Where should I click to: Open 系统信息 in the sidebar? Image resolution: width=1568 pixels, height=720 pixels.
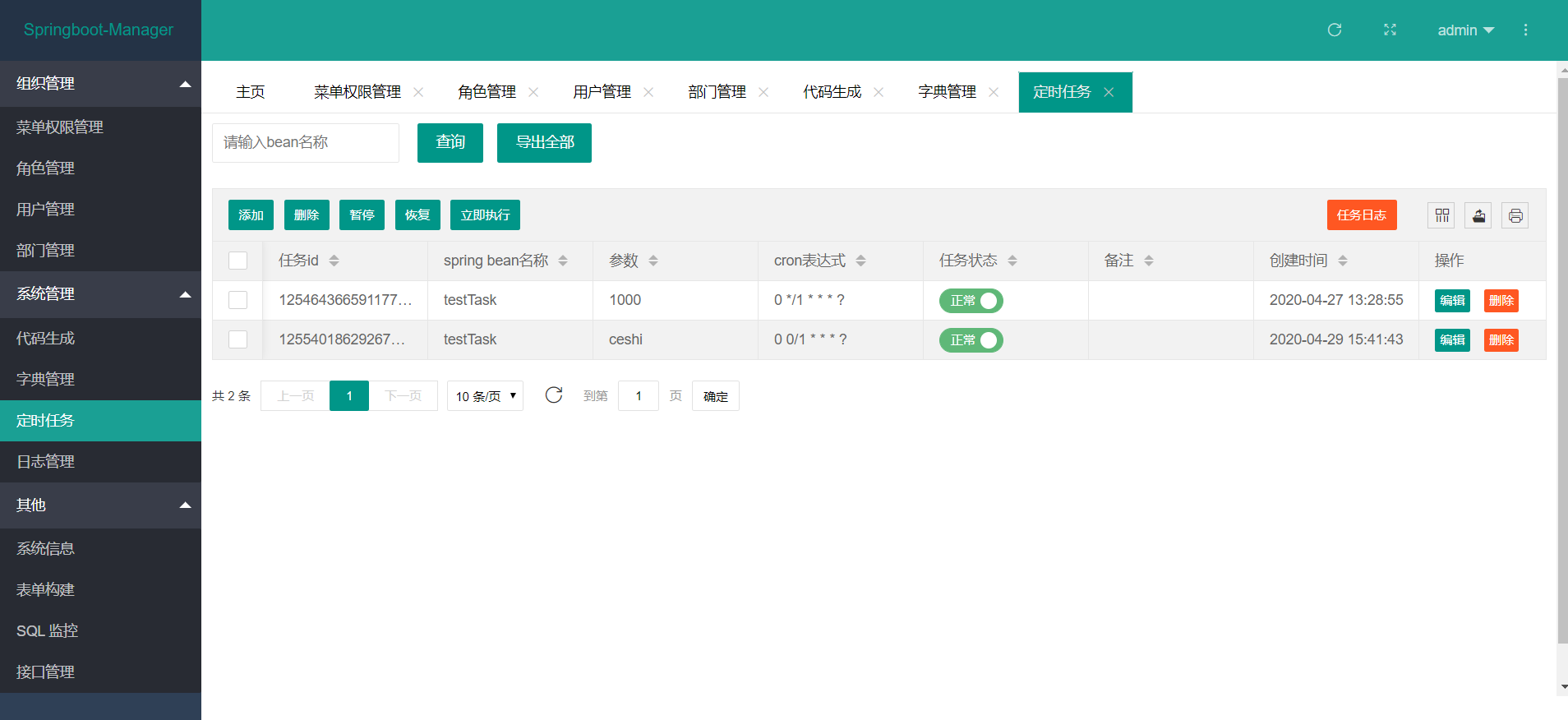(100, 549)
